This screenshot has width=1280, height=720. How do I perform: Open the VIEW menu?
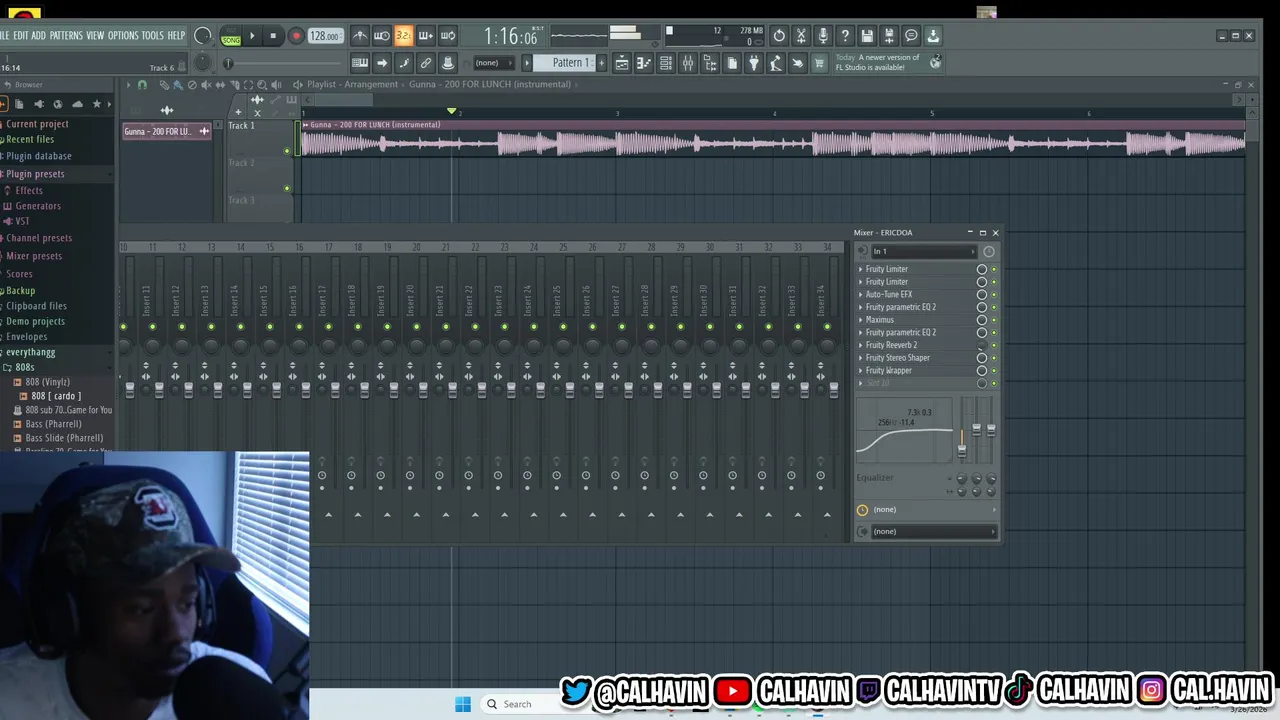click(x=95, y=36)
